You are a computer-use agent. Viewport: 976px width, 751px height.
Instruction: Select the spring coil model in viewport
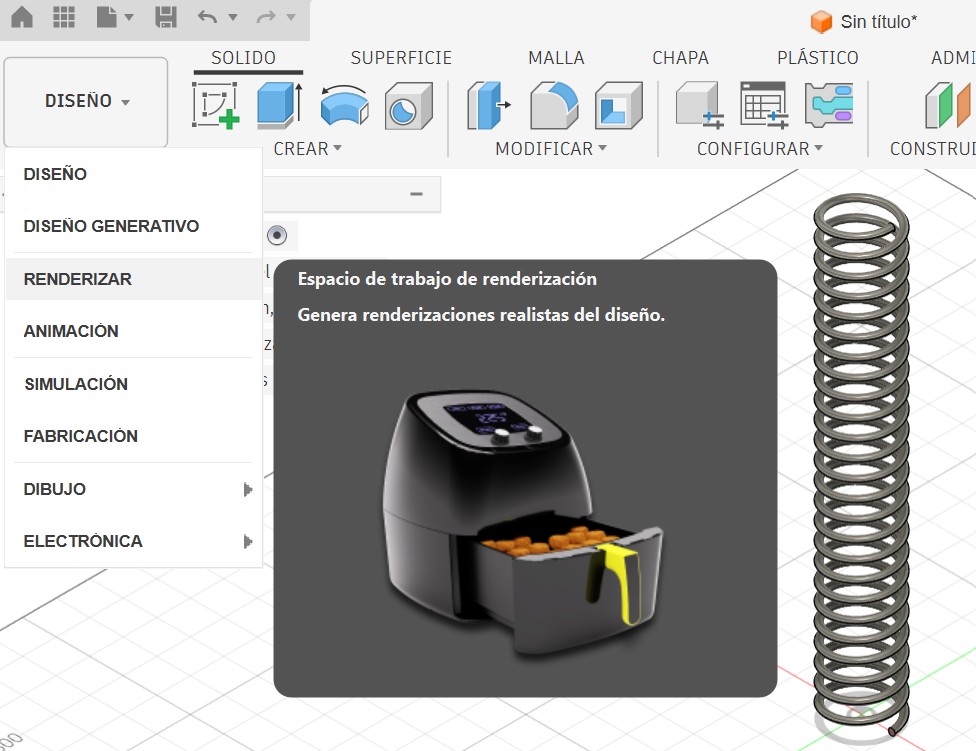point(861,467)
